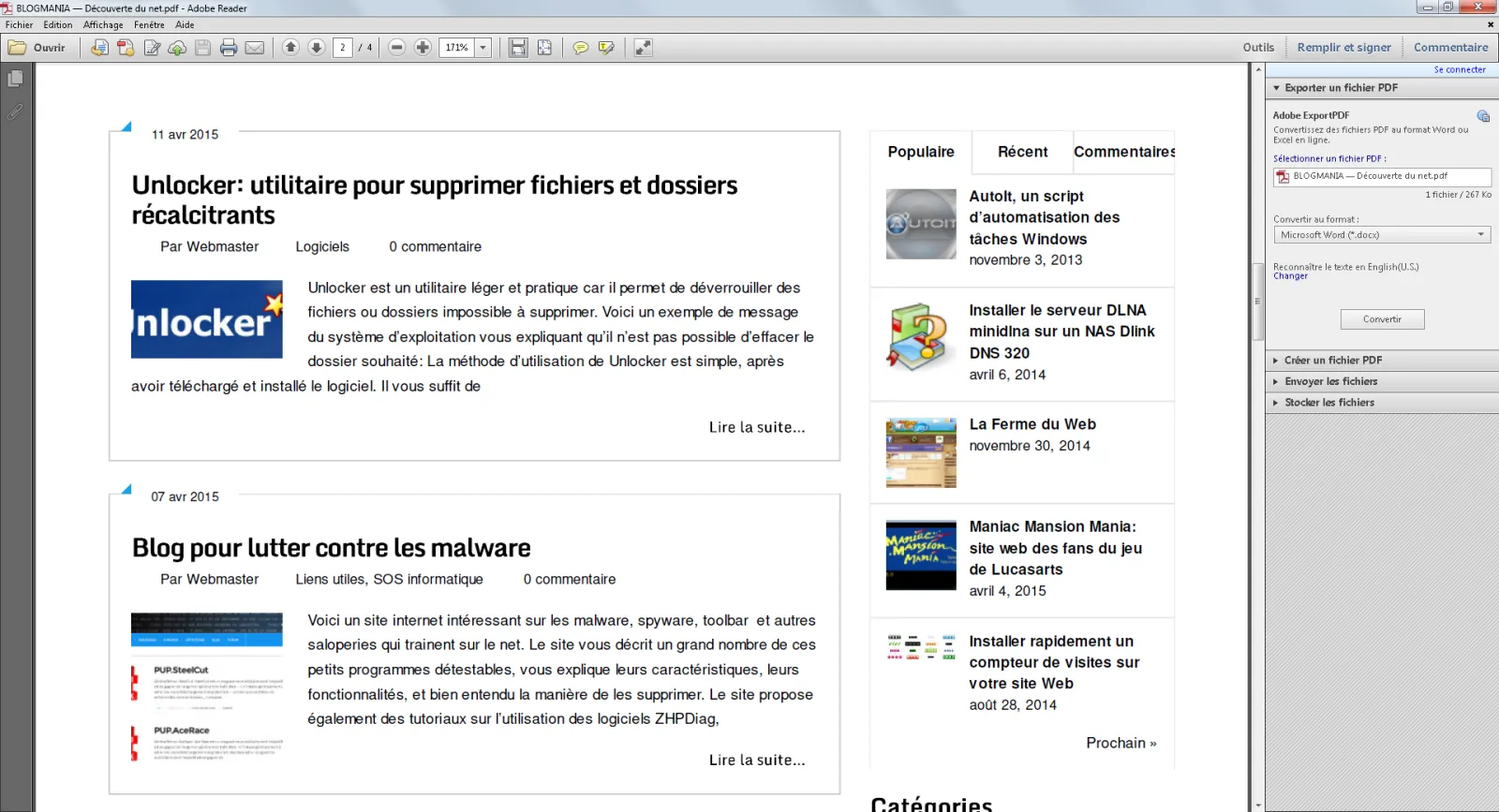Open the page thumbnails side panel
Image resolution: width=1499 pixels, height=812 pixels.
(15, 80)
